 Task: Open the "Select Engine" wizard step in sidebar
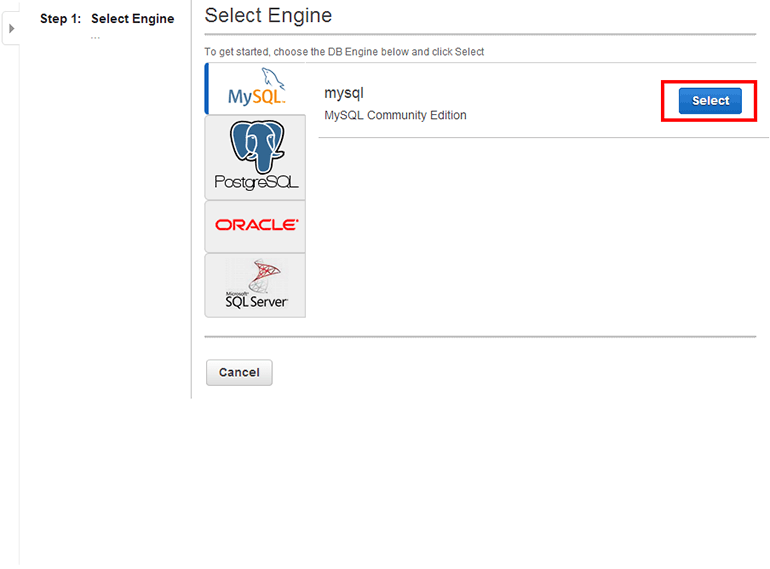pos(132,19)
